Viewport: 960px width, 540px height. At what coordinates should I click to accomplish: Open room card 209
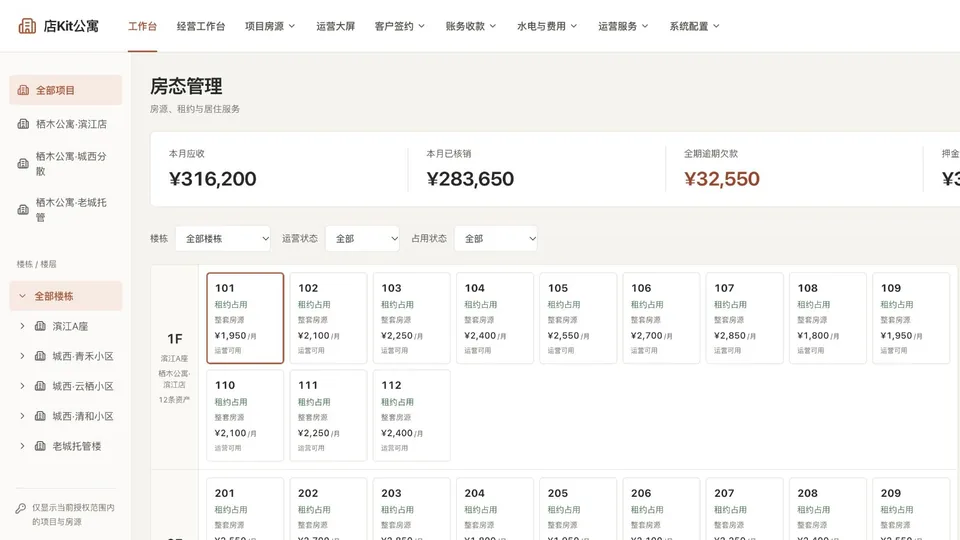point(911,509)
